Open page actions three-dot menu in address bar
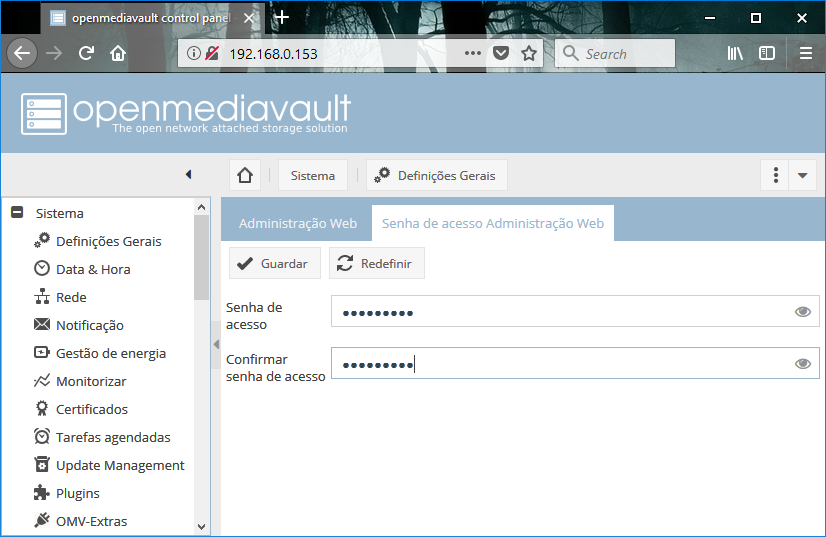This screenshot has height=537, width=826. coord(473,53)
